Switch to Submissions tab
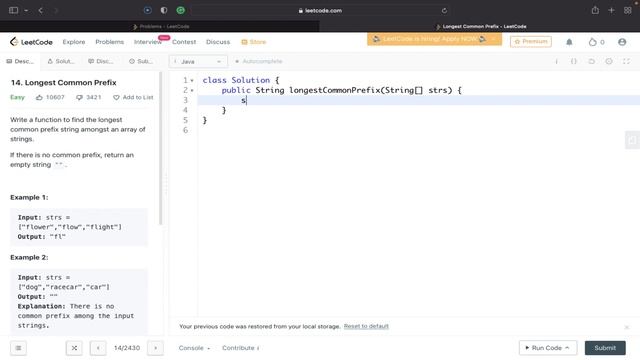The width and height of the screenshot is (640, 360). point(140,61)
